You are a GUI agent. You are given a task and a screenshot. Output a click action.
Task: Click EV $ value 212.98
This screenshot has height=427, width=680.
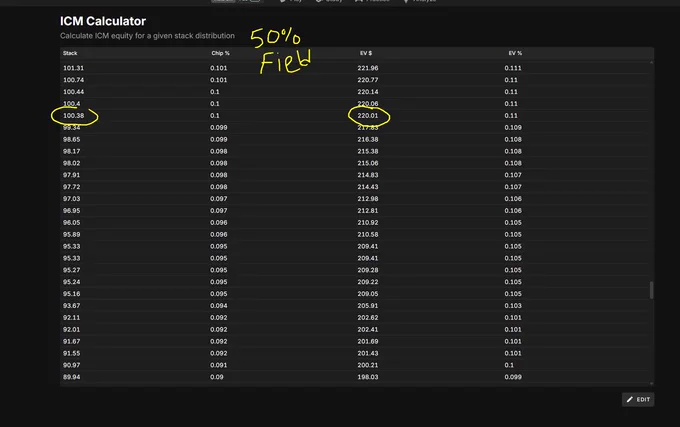(x=368, y=199)
